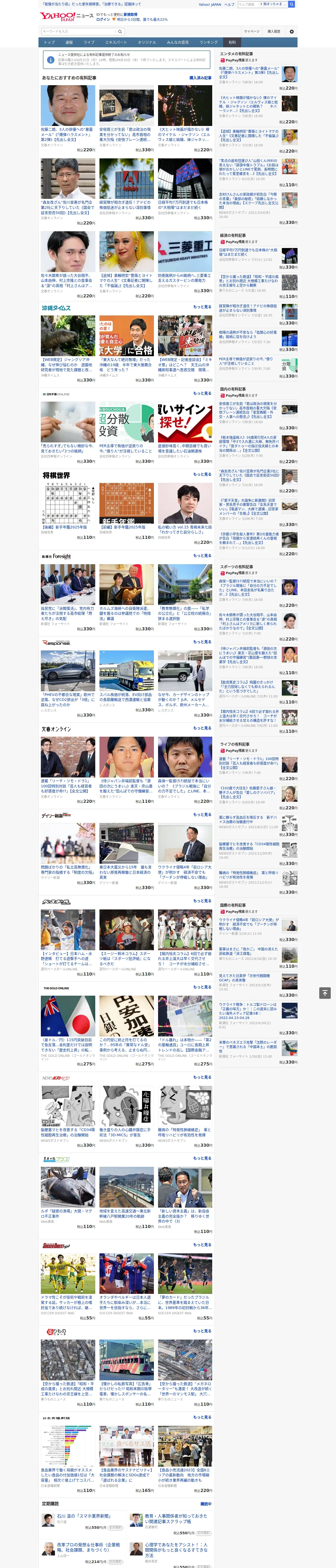
Task: Open the 【前編】新手年鑑2025年版 article link
Action: pyautogui.click(x=122, y=528)
